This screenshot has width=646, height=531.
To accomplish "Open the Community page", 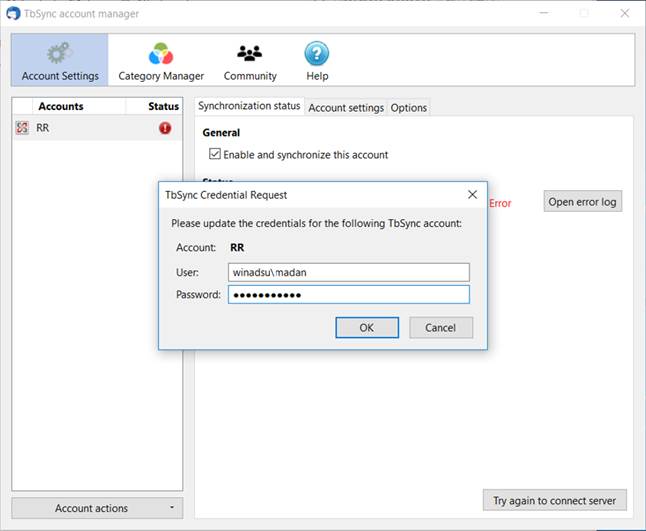I will 250,61.
